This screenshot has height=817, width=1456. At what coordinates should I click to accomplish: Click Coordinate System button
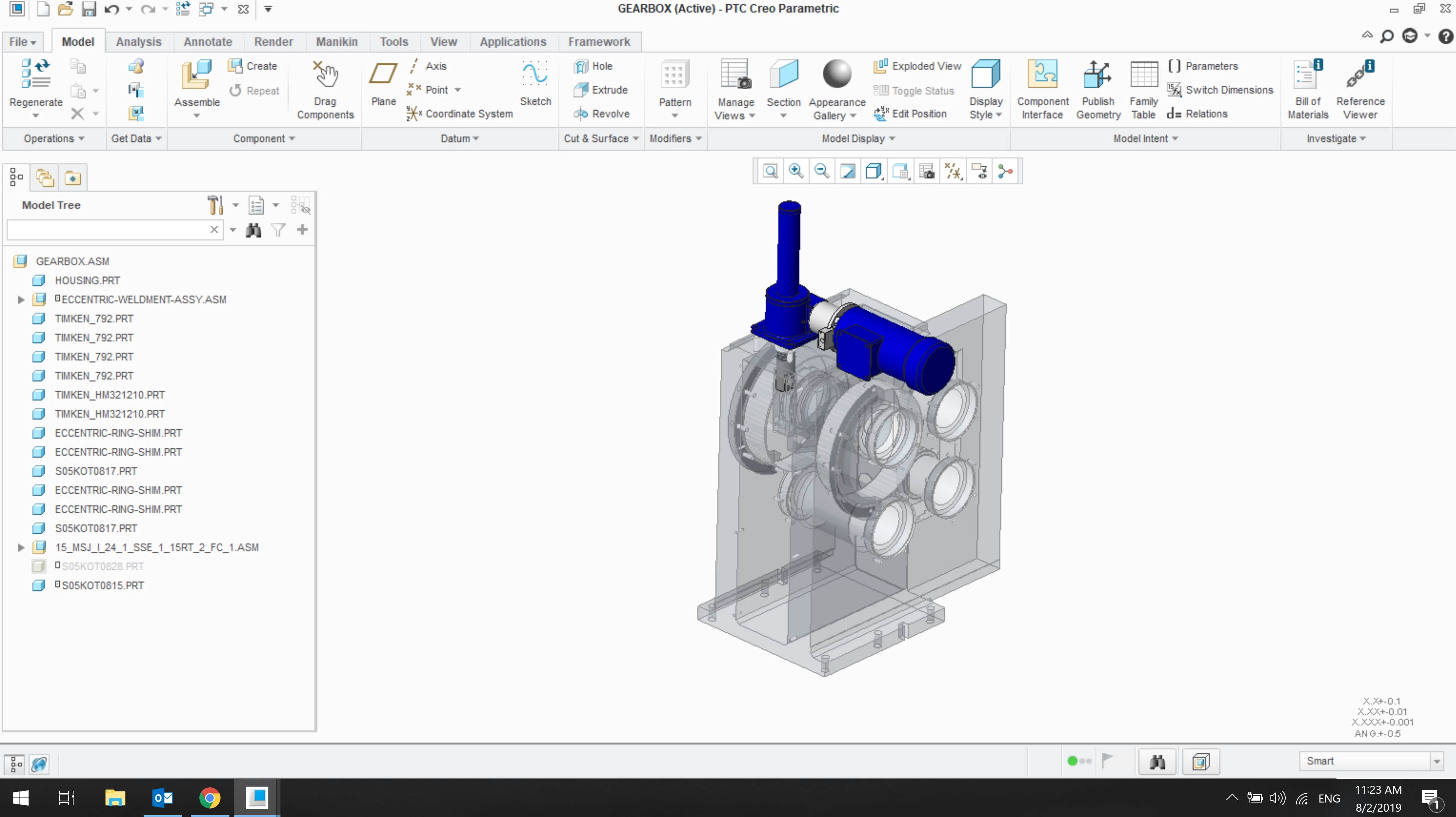(460, 114)
